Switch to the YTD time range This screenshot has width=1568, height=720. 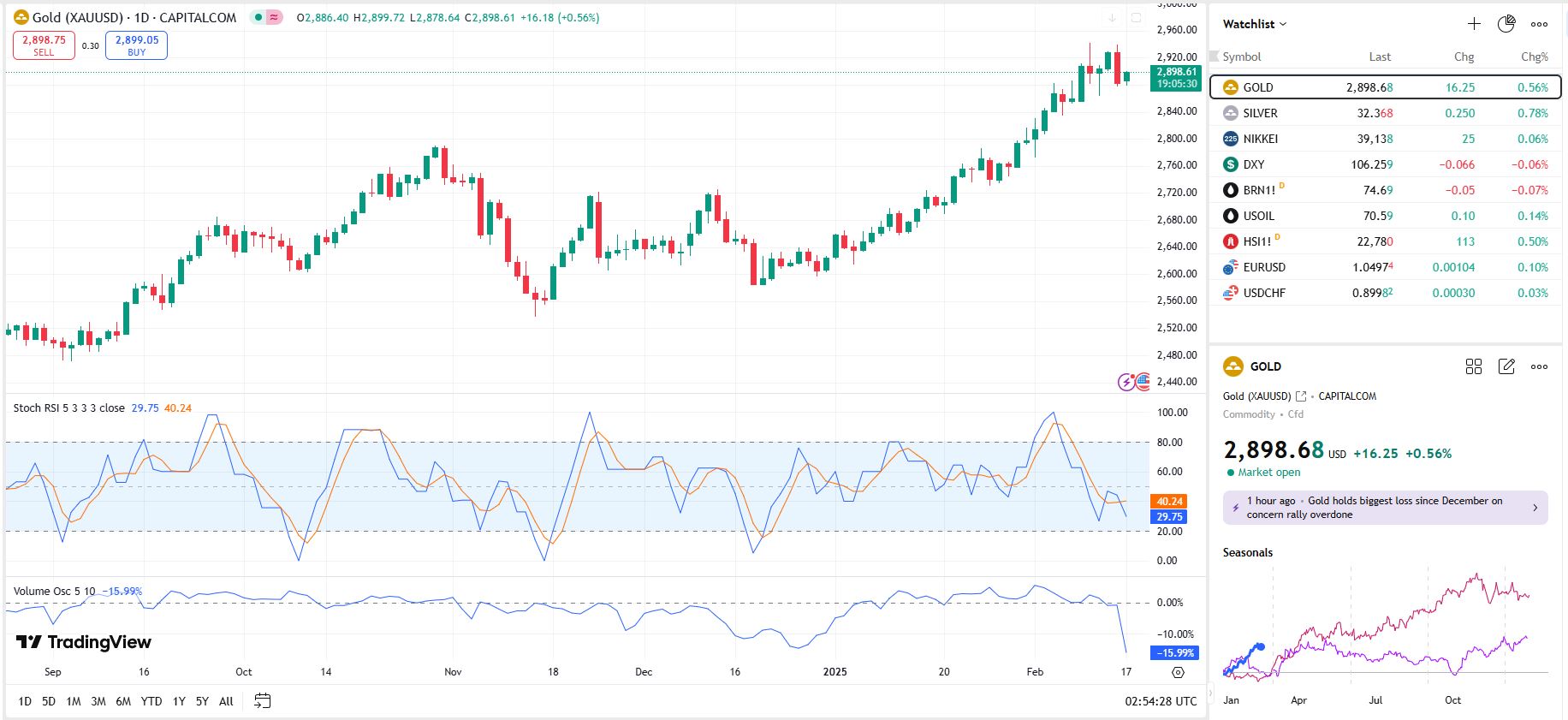pos(151,701)
